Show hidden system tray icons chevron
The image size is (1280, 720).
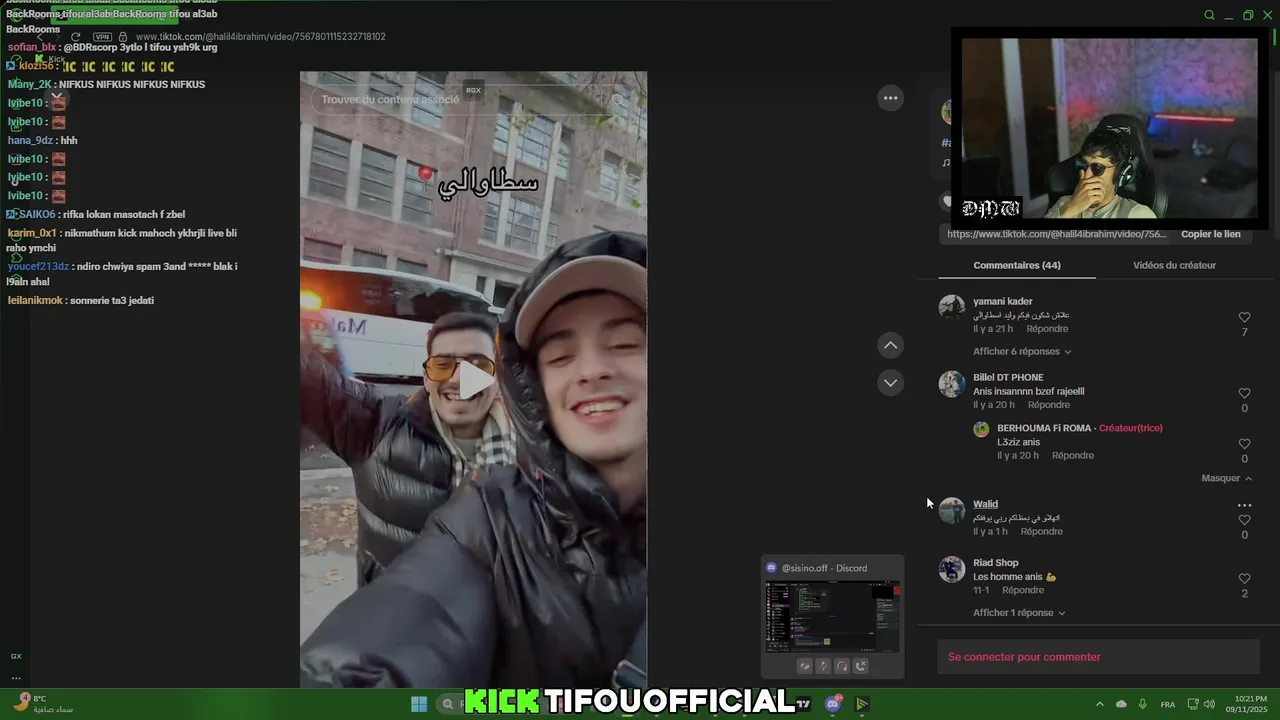(x=1100, y=704)
